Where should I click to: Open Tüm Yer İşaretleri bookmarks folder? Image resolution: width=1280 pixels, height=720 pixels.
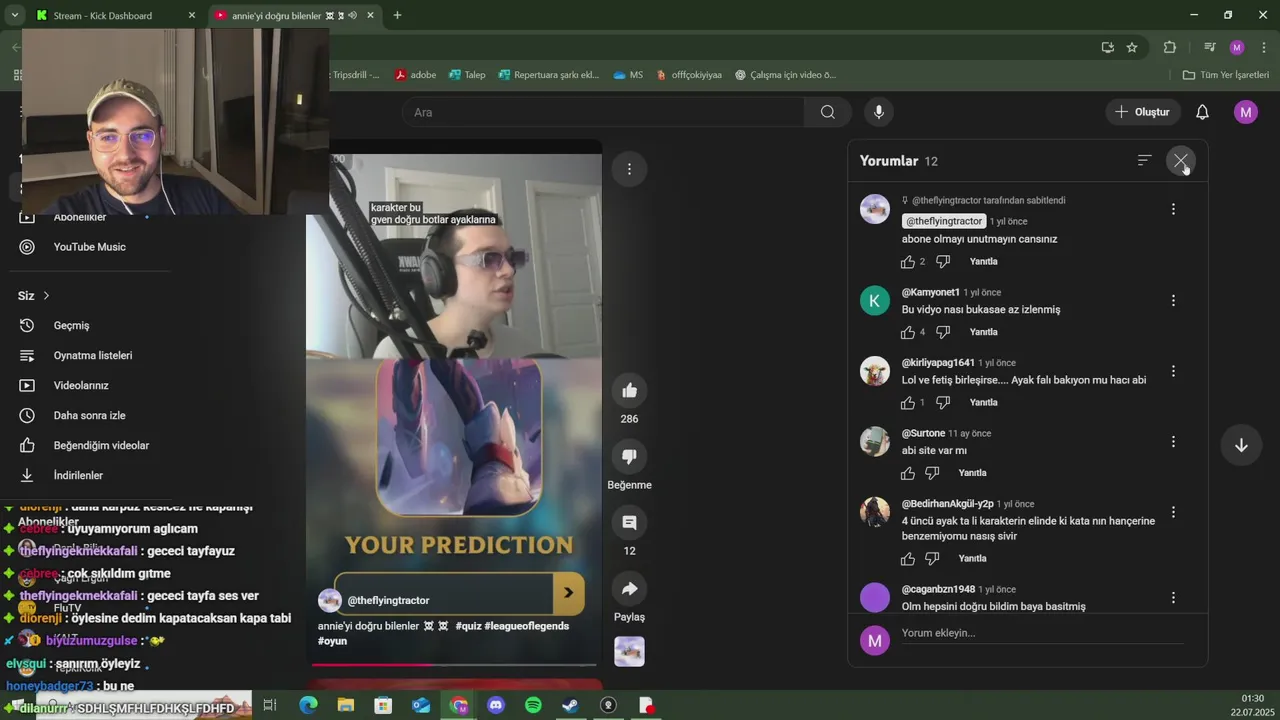pyautogui.click(x=1225, y=75)
